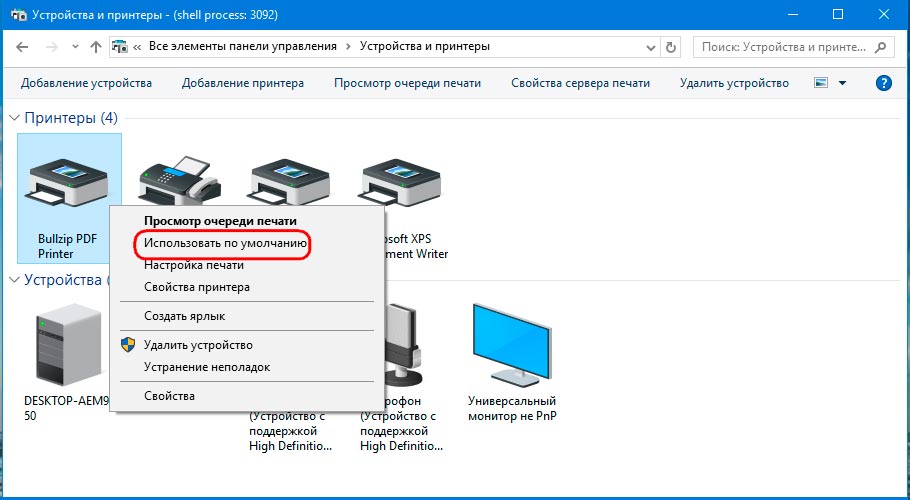Click Добавление принтера toolbar button

tap(243, 83)
